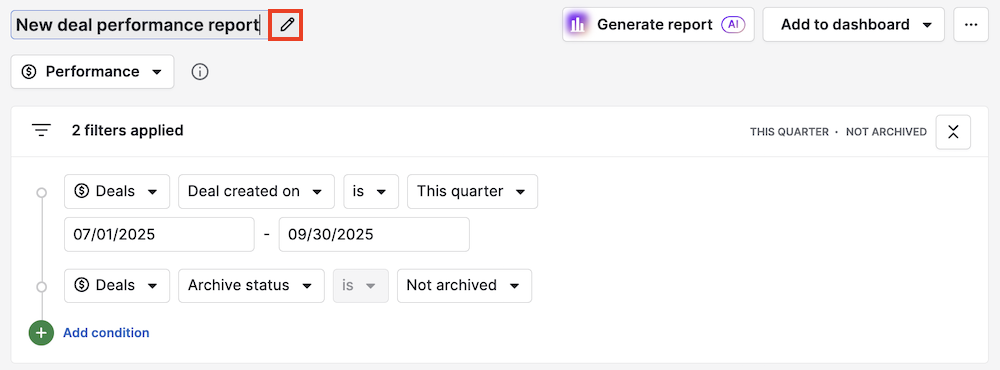Open the three-dots more options menu
This screenshot has height=370, width=1000.
(x=971, y=25)
